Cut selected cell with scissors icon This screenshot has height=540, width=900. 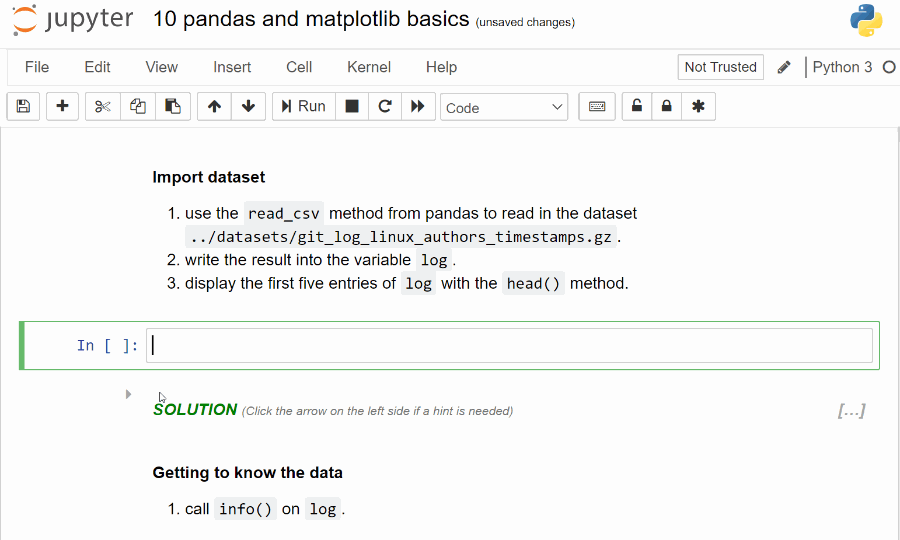point(103,106)
